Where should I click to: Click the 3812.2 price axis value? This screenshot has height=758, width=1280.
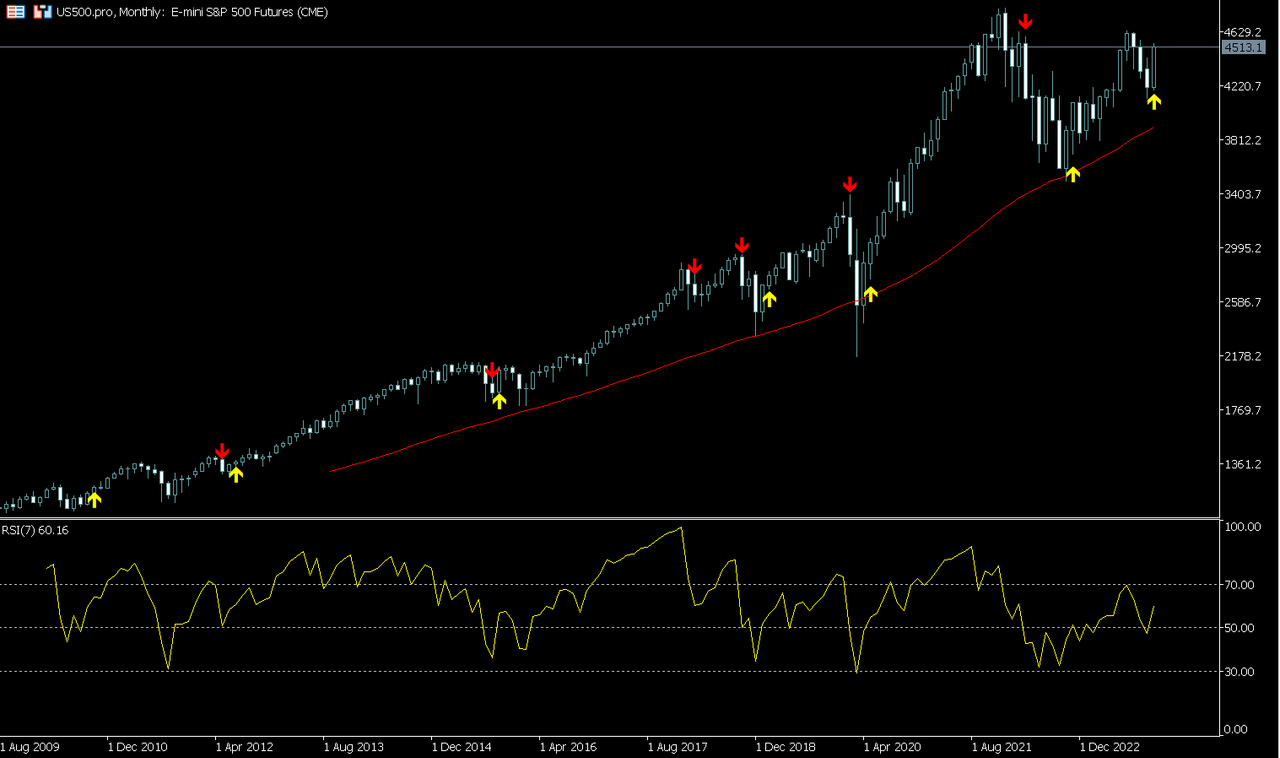[x=1244, y=140]
